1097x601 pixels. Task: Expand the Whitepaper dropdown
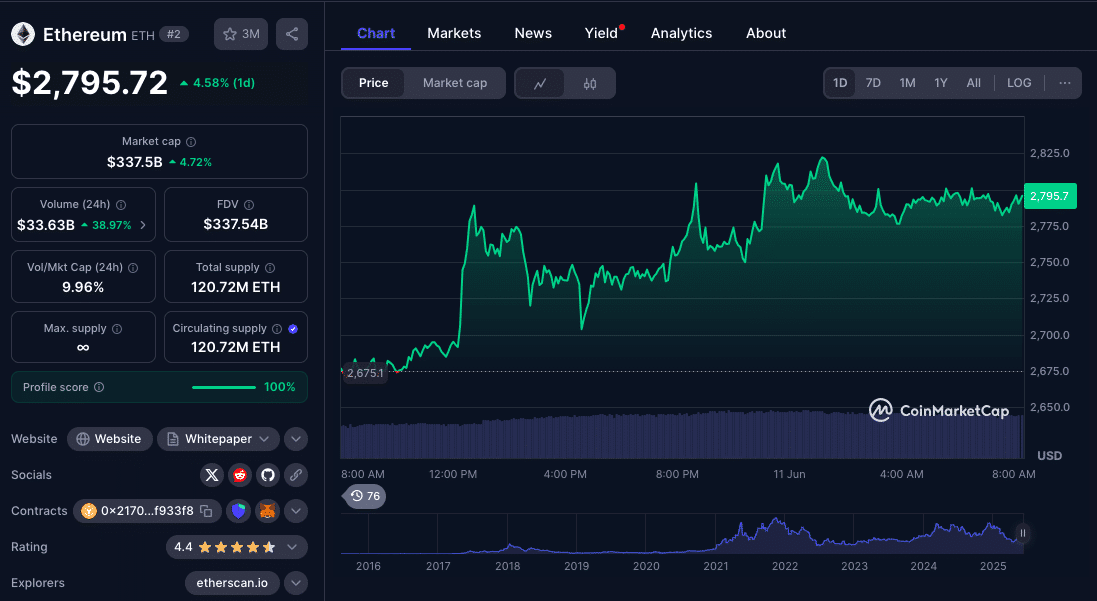[264, 439]
